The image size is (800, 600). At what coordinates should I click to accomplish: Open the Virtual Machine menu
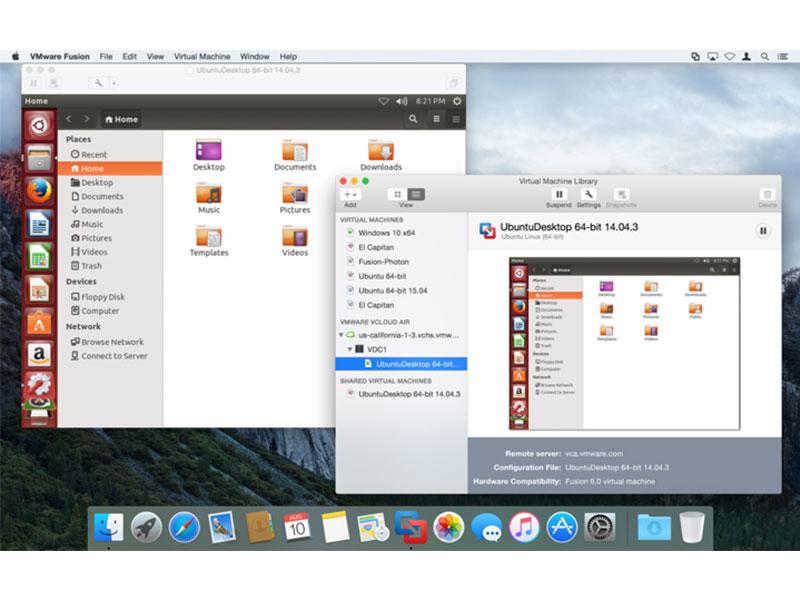202,57
